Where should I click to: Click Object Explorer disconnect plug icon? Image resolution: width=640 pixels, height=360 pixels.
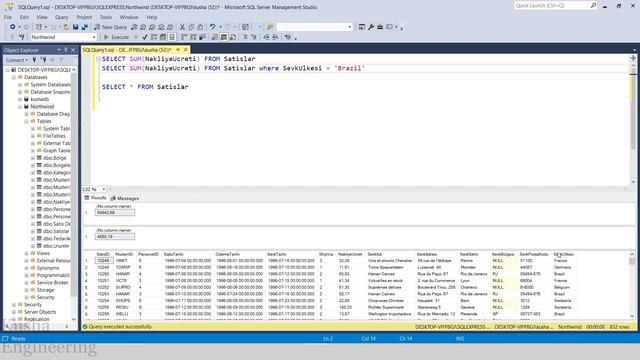[43, 60]
